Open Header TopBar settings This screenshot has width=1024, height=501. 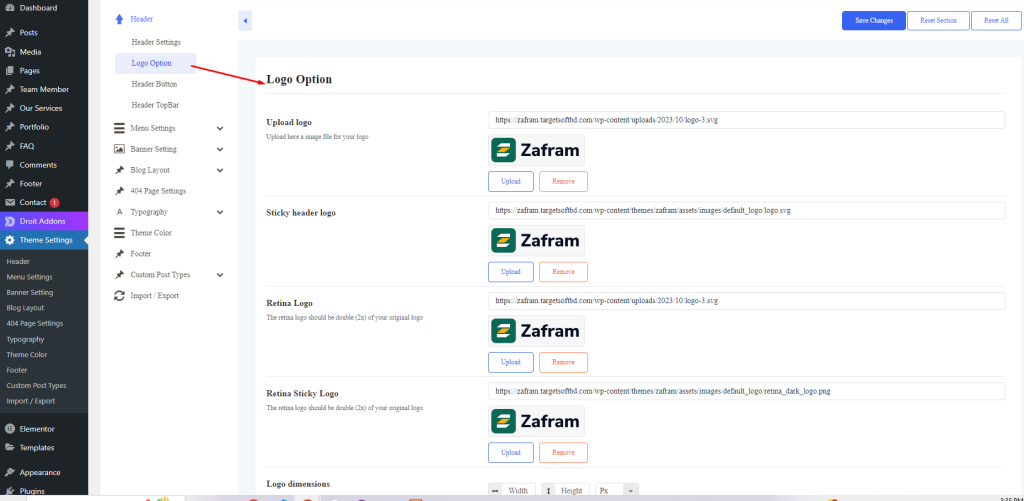click(x=155, y=105)
